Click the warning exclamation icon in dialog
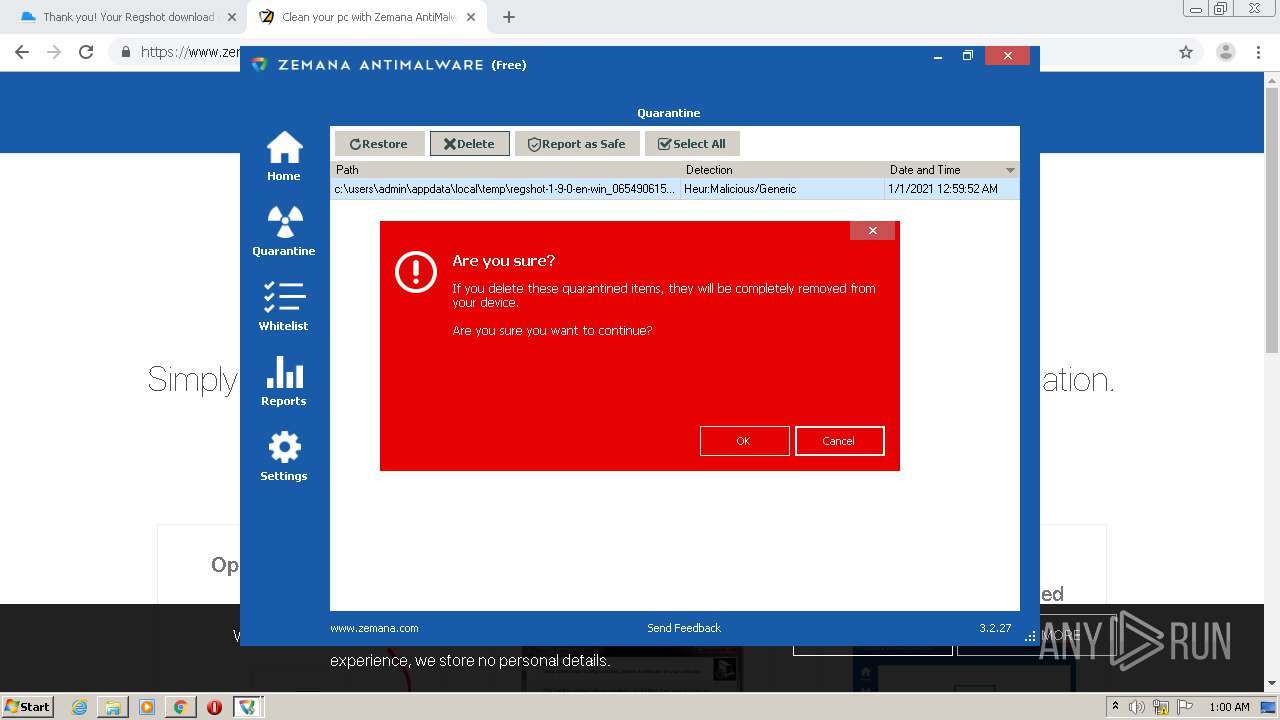The image size is (1280, 720). 416,272
